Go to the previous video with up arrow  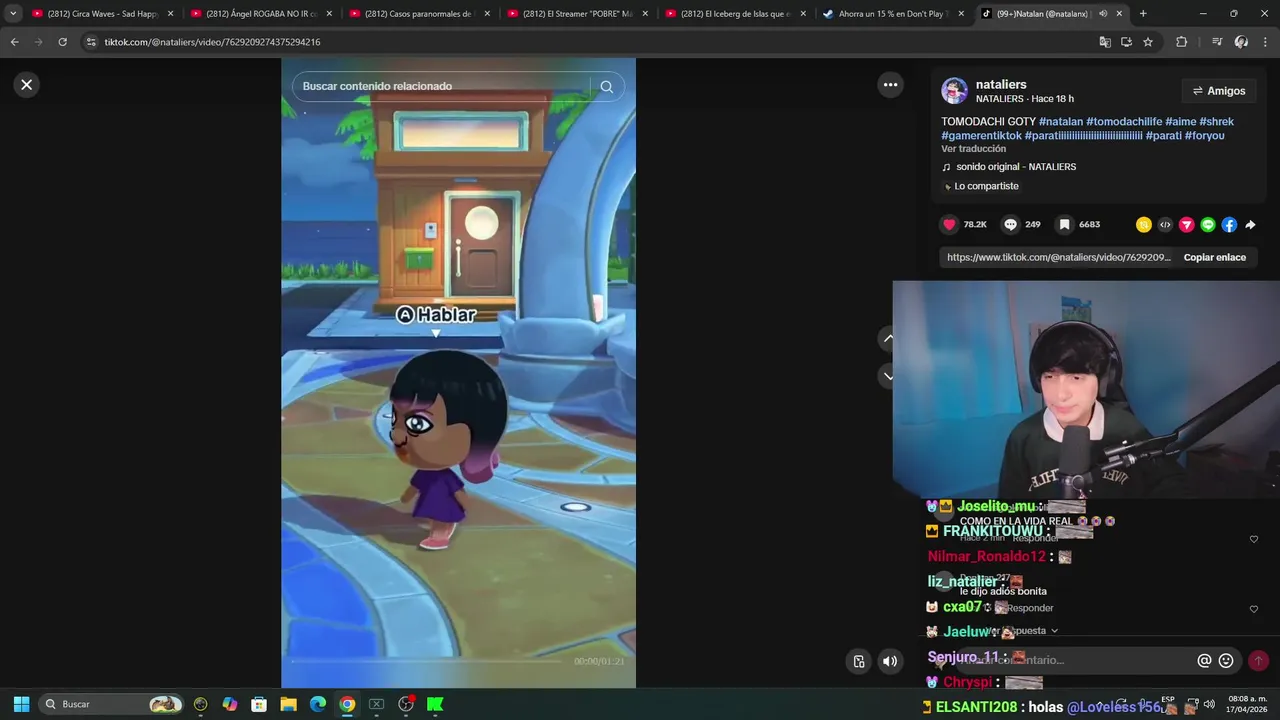[888, 339]
